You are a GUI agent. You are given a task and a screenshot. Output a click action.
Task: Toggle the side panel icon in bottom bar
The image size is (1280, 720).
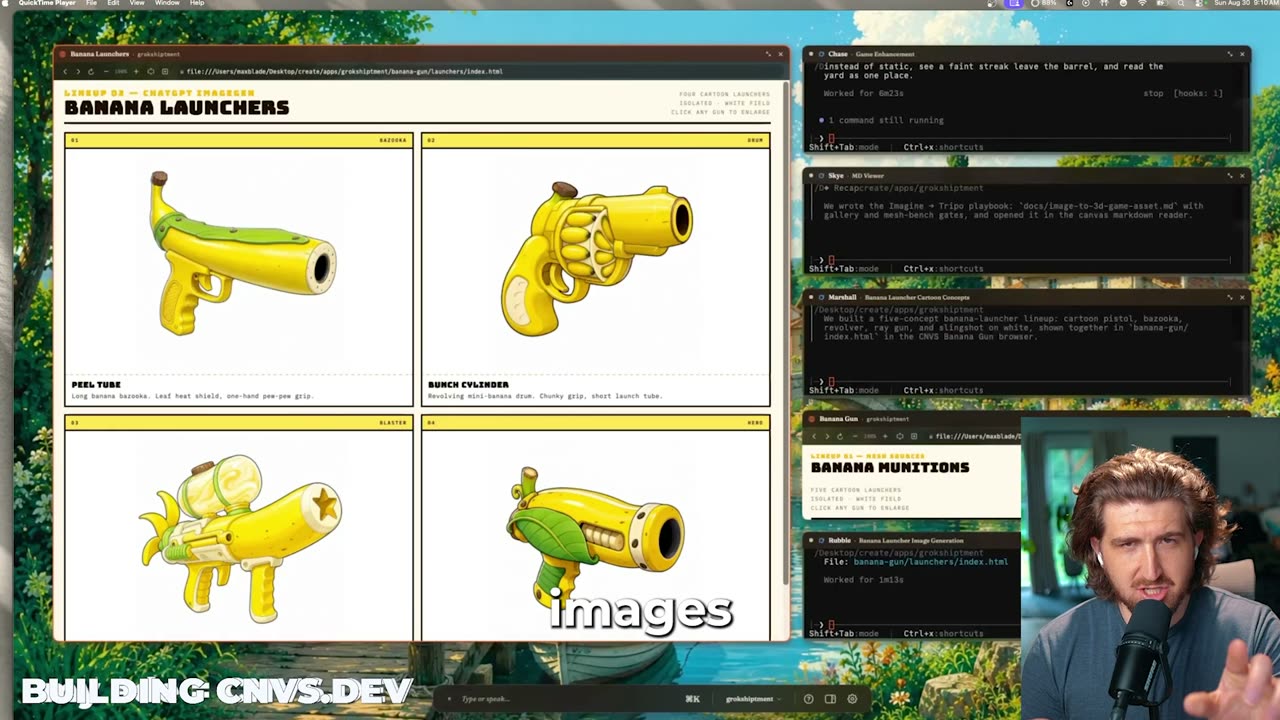[830, 699]
